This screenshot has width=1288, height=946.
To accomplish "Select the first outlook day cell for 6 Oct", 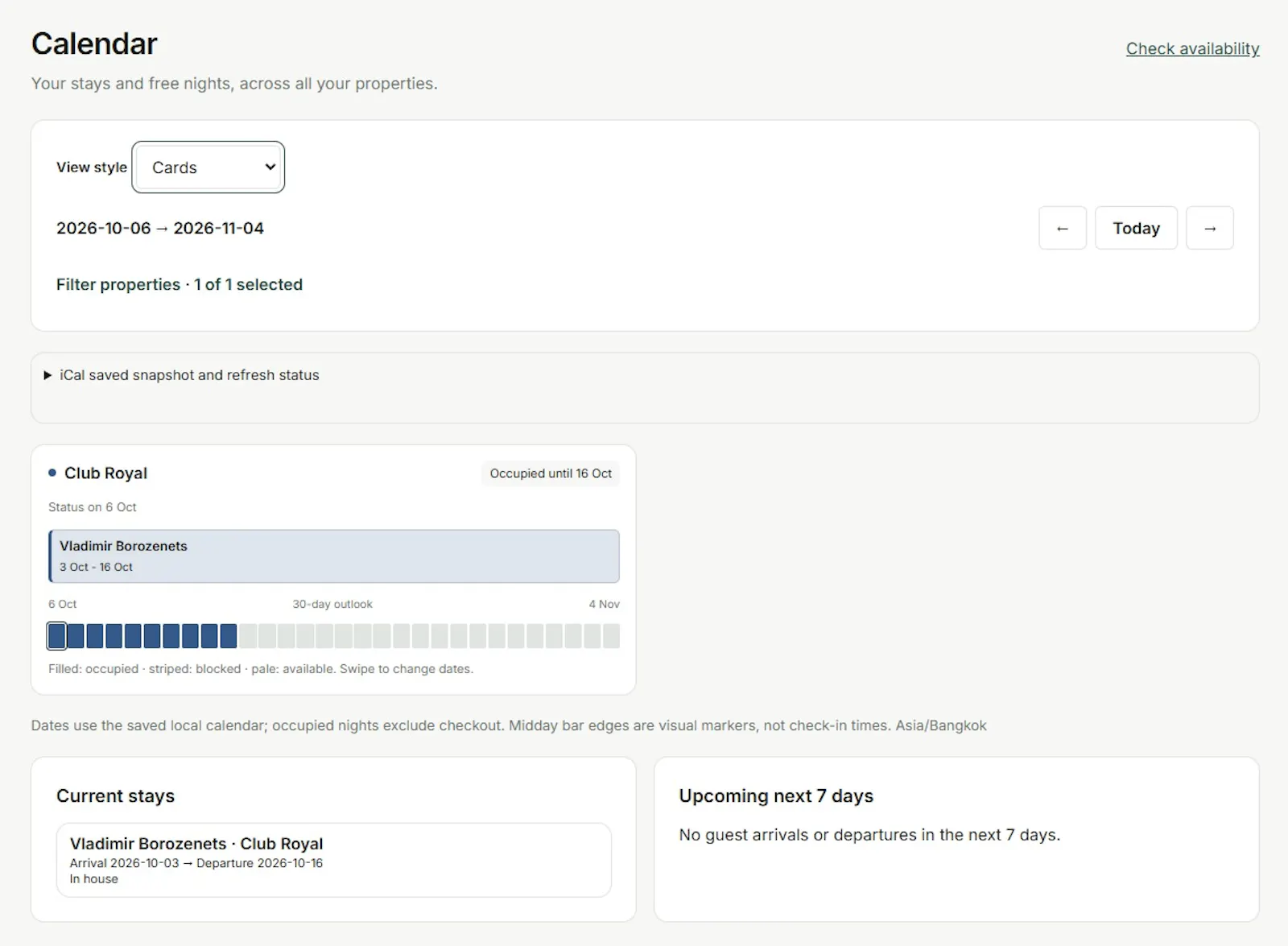I will coord(56,636).
